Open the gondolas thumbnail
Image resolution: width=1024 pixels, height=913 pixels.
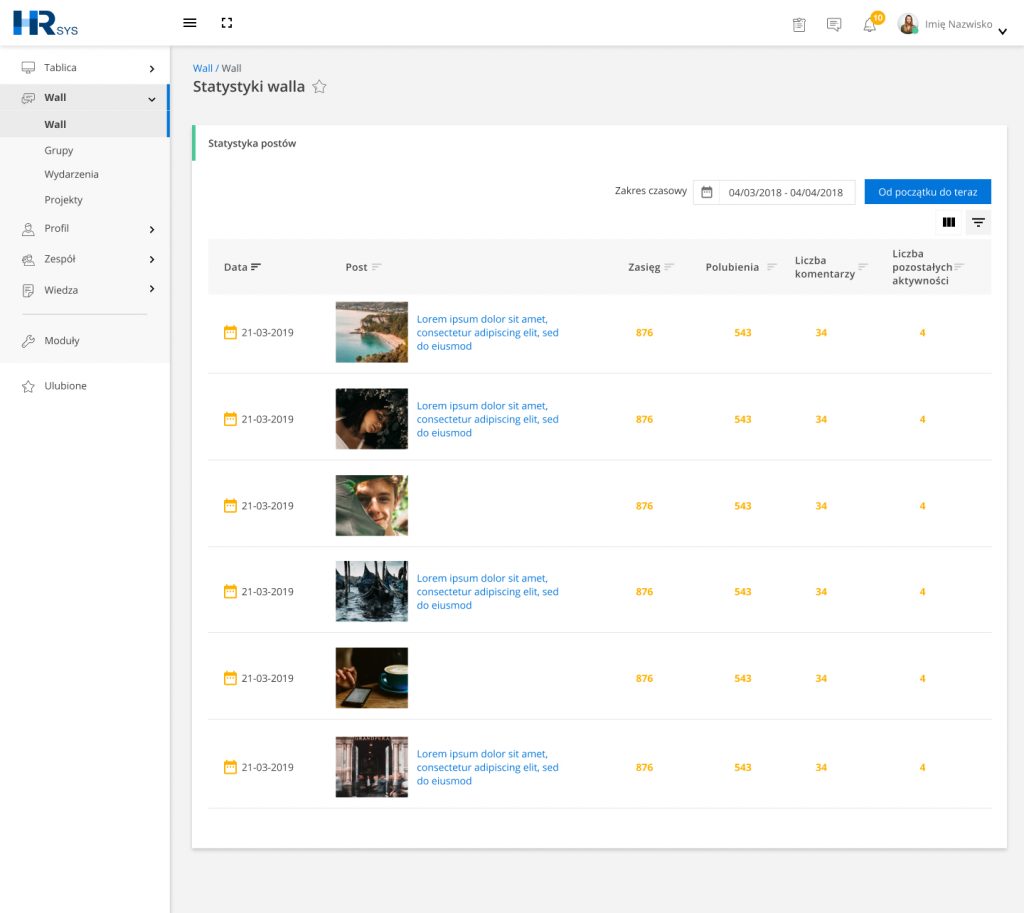(x=372, y=592)
